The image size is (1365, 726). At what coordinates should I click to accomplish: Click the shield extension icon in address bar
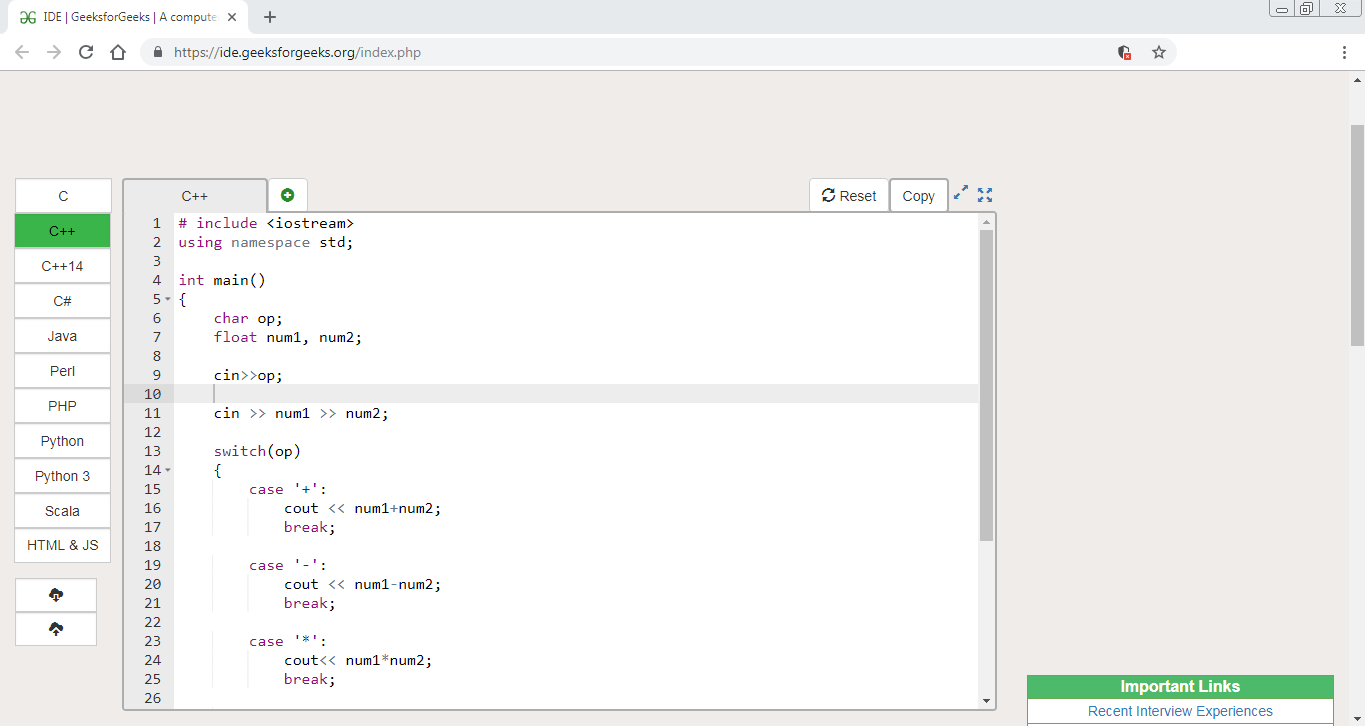click(1124, 52)
